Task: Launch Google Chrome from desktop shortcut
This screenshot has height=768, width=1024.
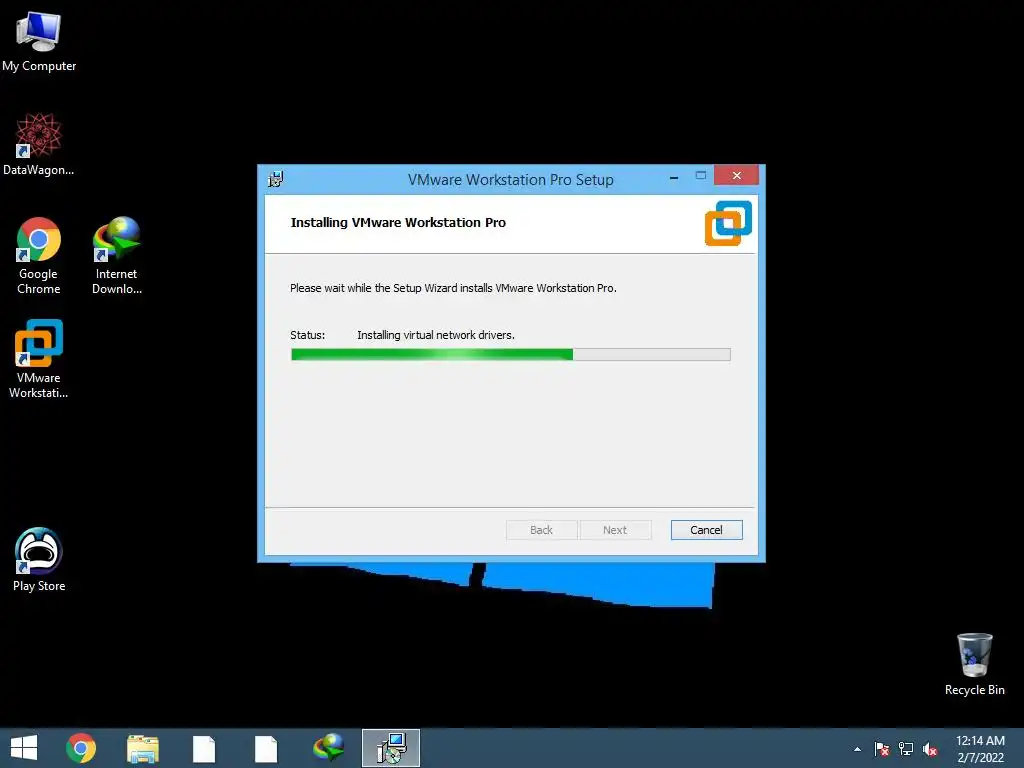Action: click(39, 255)
